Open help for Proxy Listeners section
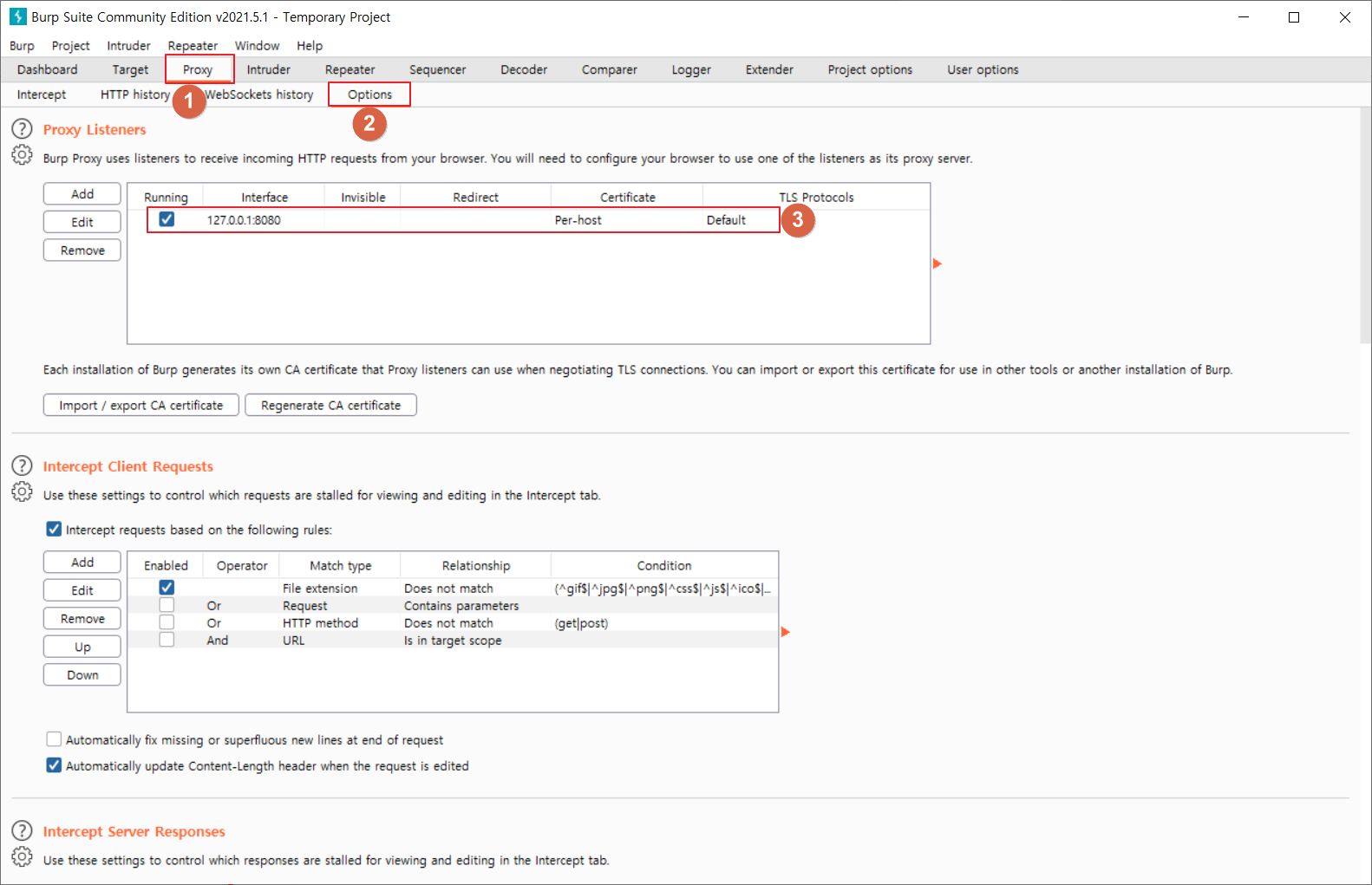1372x885 pixels. [x=22, y=129]
